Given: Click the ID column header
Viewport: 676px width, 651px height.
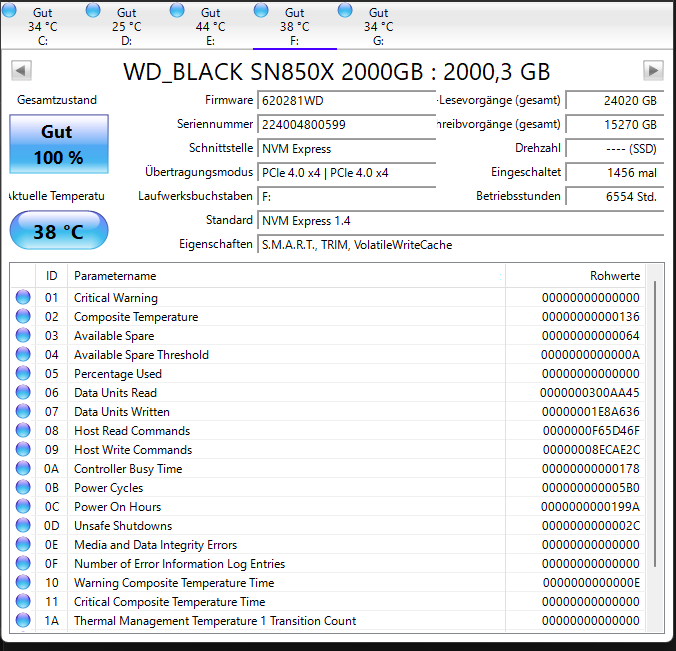Looking at the screenshot, I should (x=51, y=276).
